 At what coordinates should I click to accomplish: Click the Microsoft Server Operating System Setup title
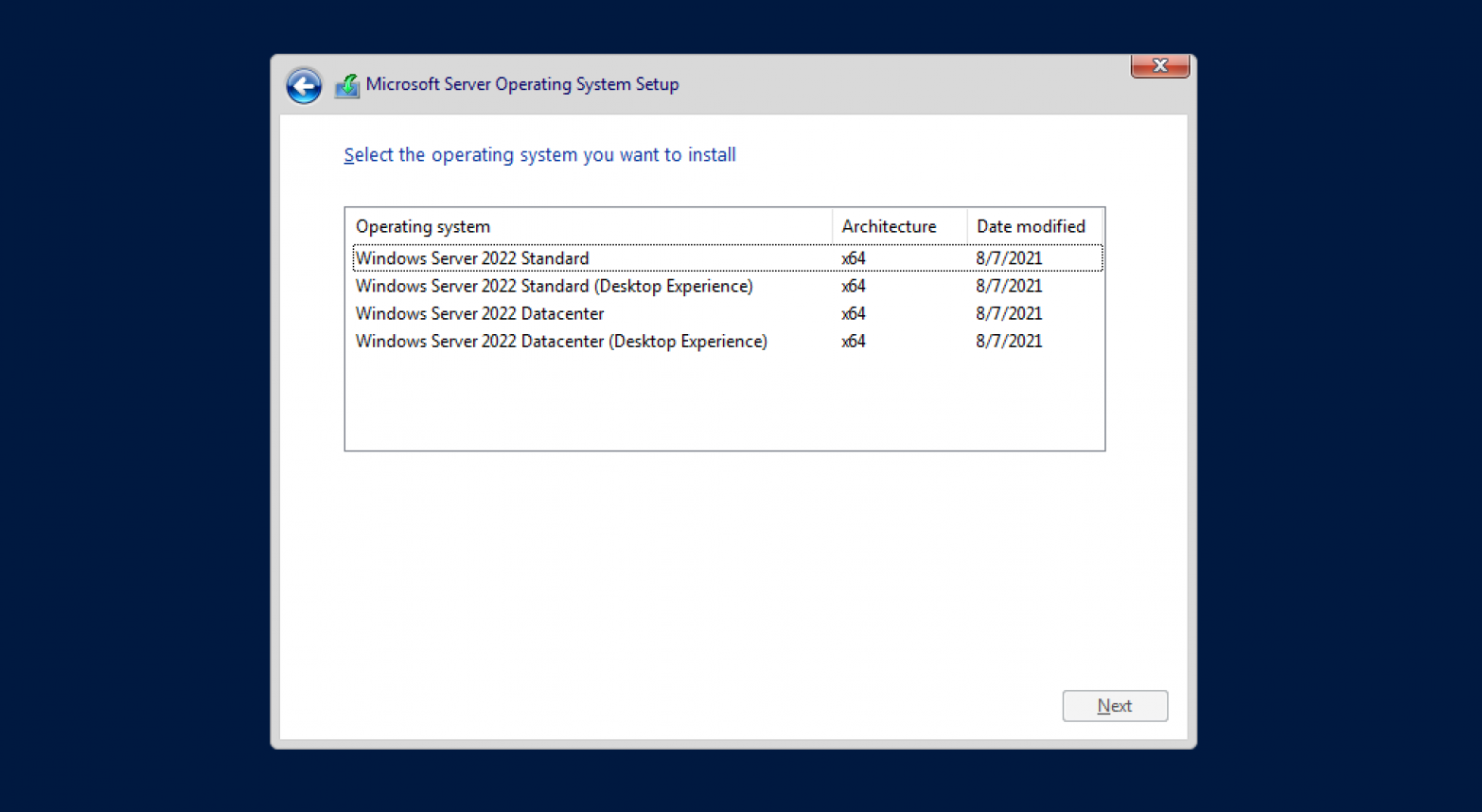pos(522,84)
